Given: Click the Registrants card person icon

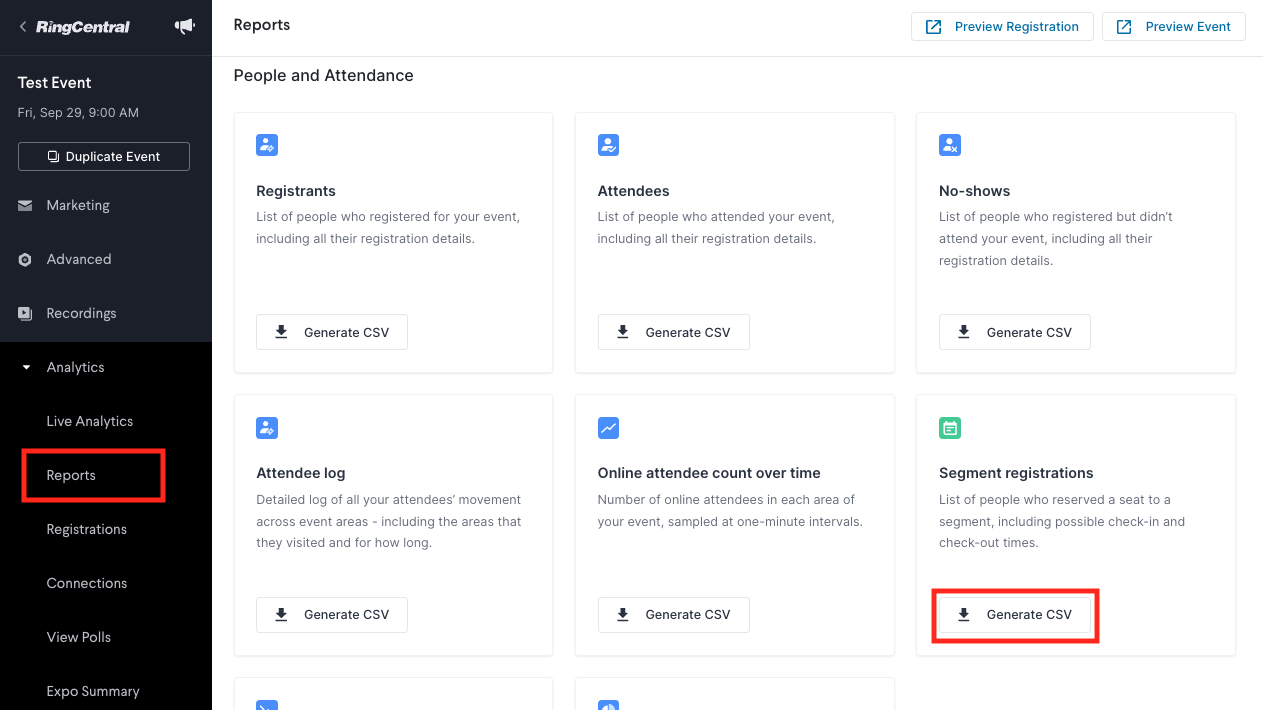Looking at the screenshot, I should click(x=267, y=145).
